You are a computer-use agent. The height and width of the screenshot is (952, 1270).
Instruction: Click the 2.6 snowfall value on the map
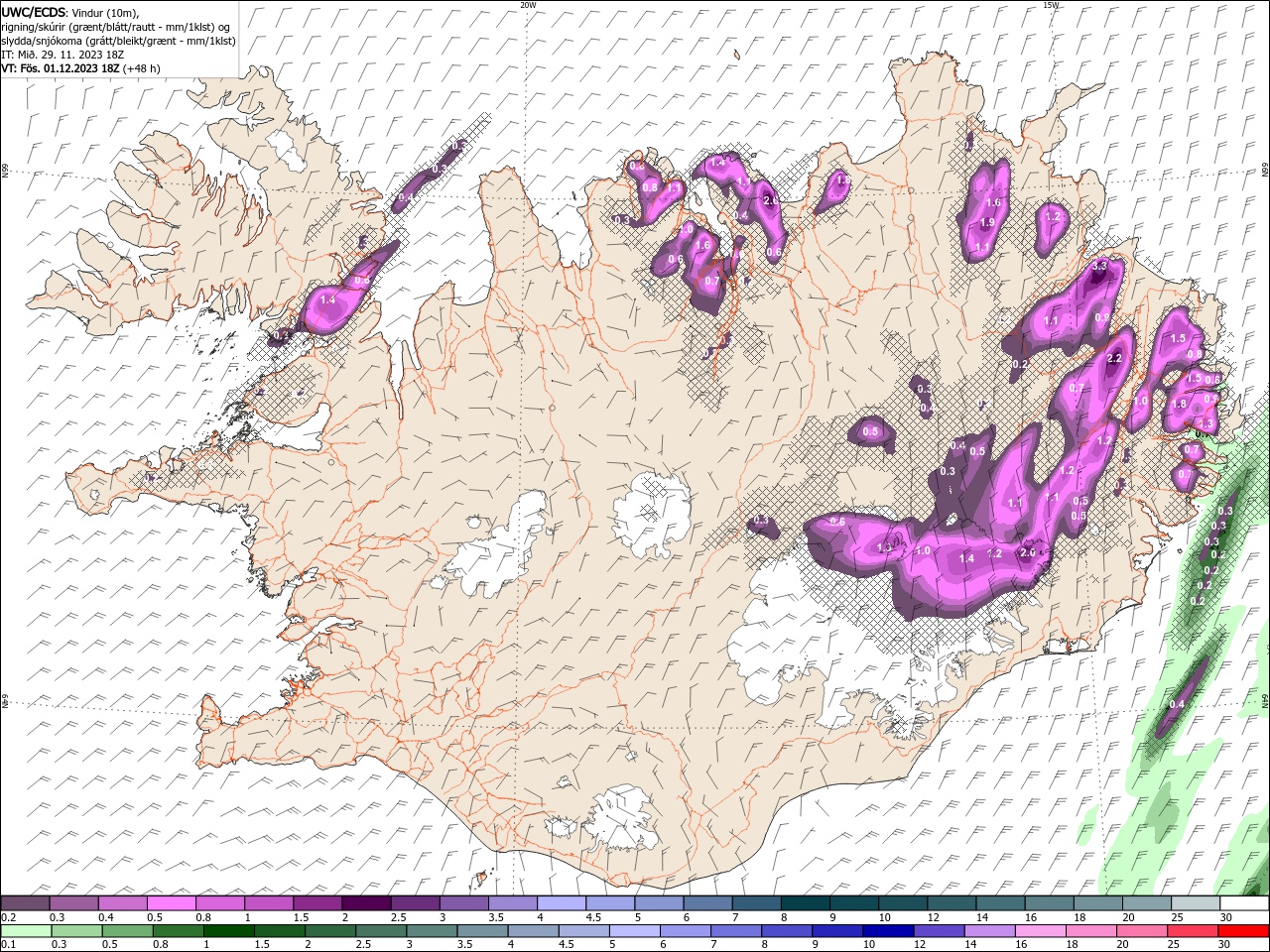point(771,200)
